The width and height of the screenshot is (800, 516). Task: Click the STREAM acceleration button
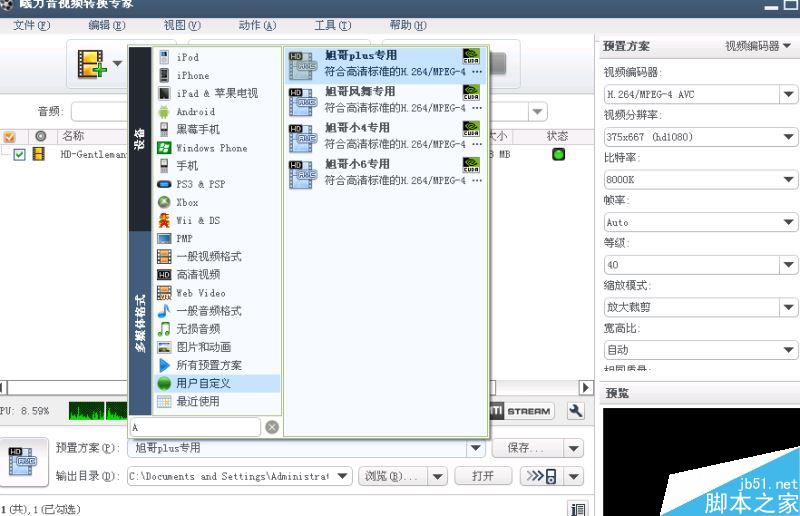[522, 411]
